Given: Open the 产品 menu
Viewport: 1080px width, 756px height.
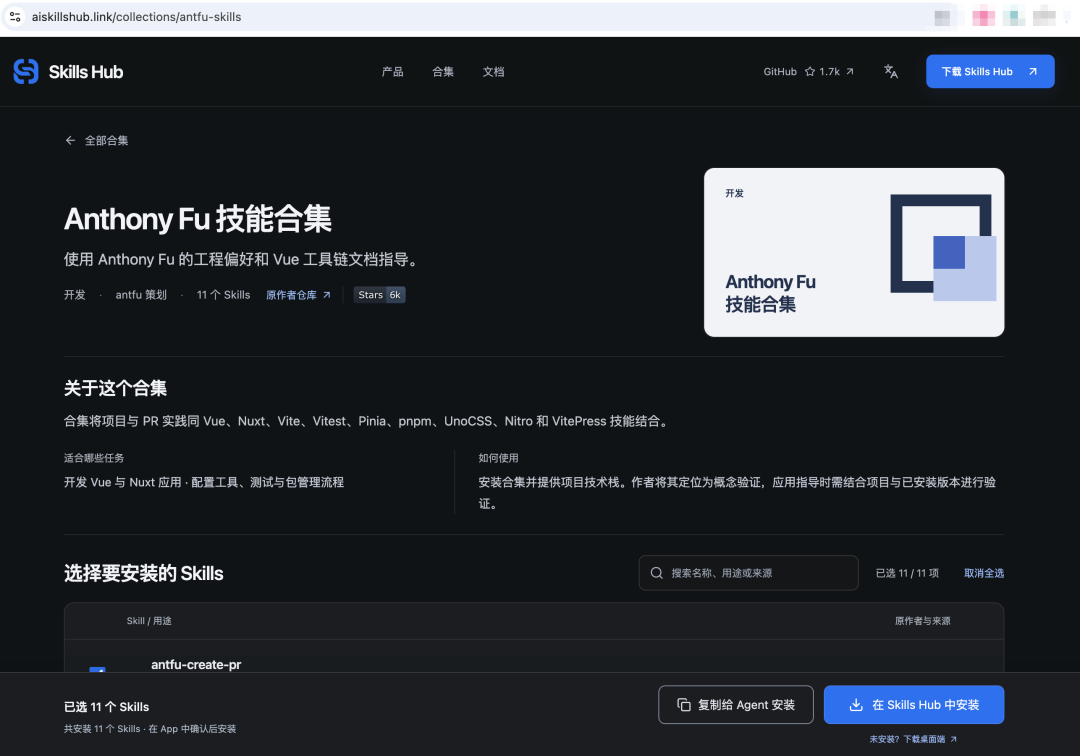Looking at the screenshot, I should [x=393, y=72].
